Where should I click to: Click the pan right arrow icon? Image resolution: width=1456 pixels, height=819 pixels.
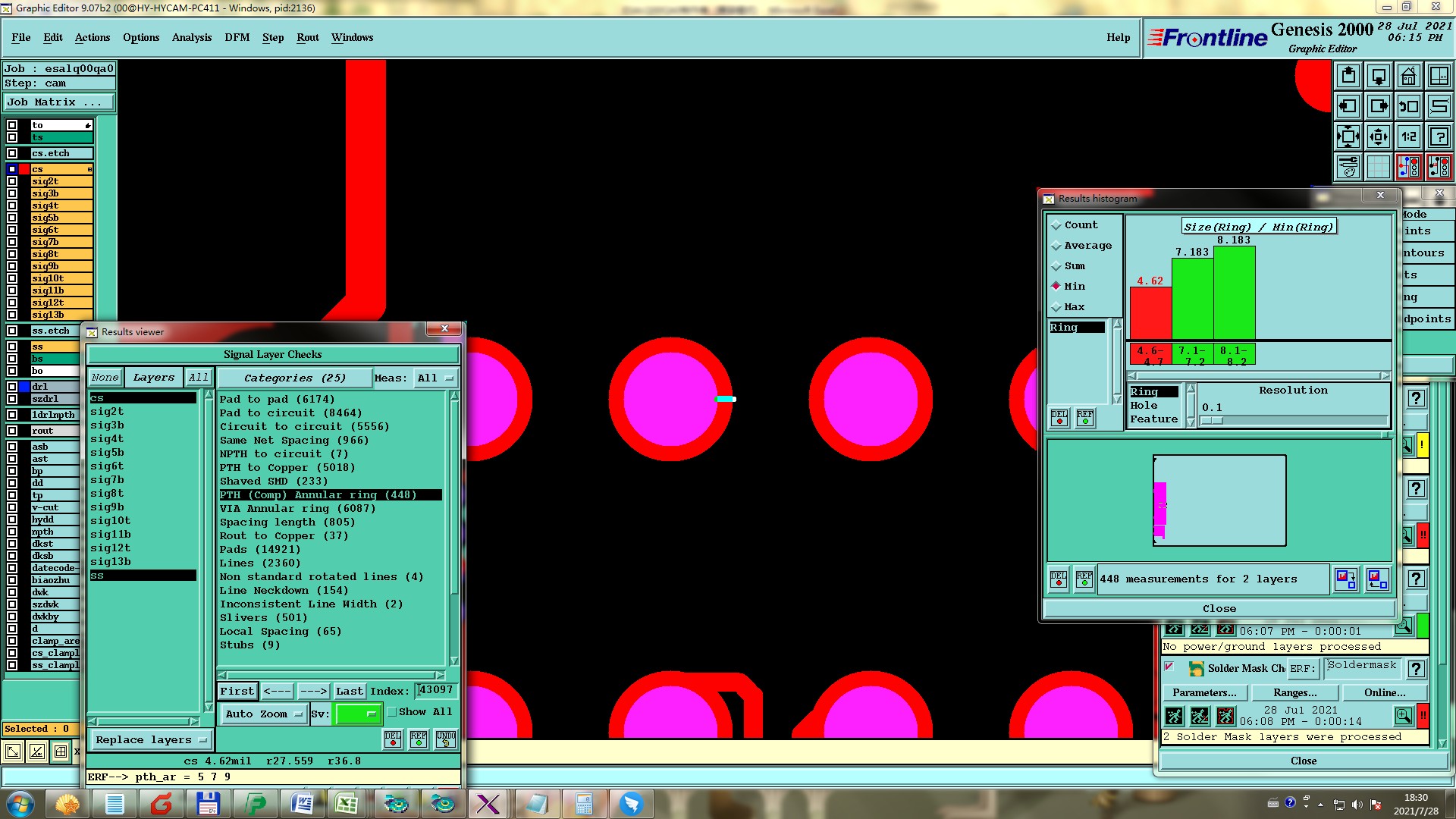[1379, 106]
